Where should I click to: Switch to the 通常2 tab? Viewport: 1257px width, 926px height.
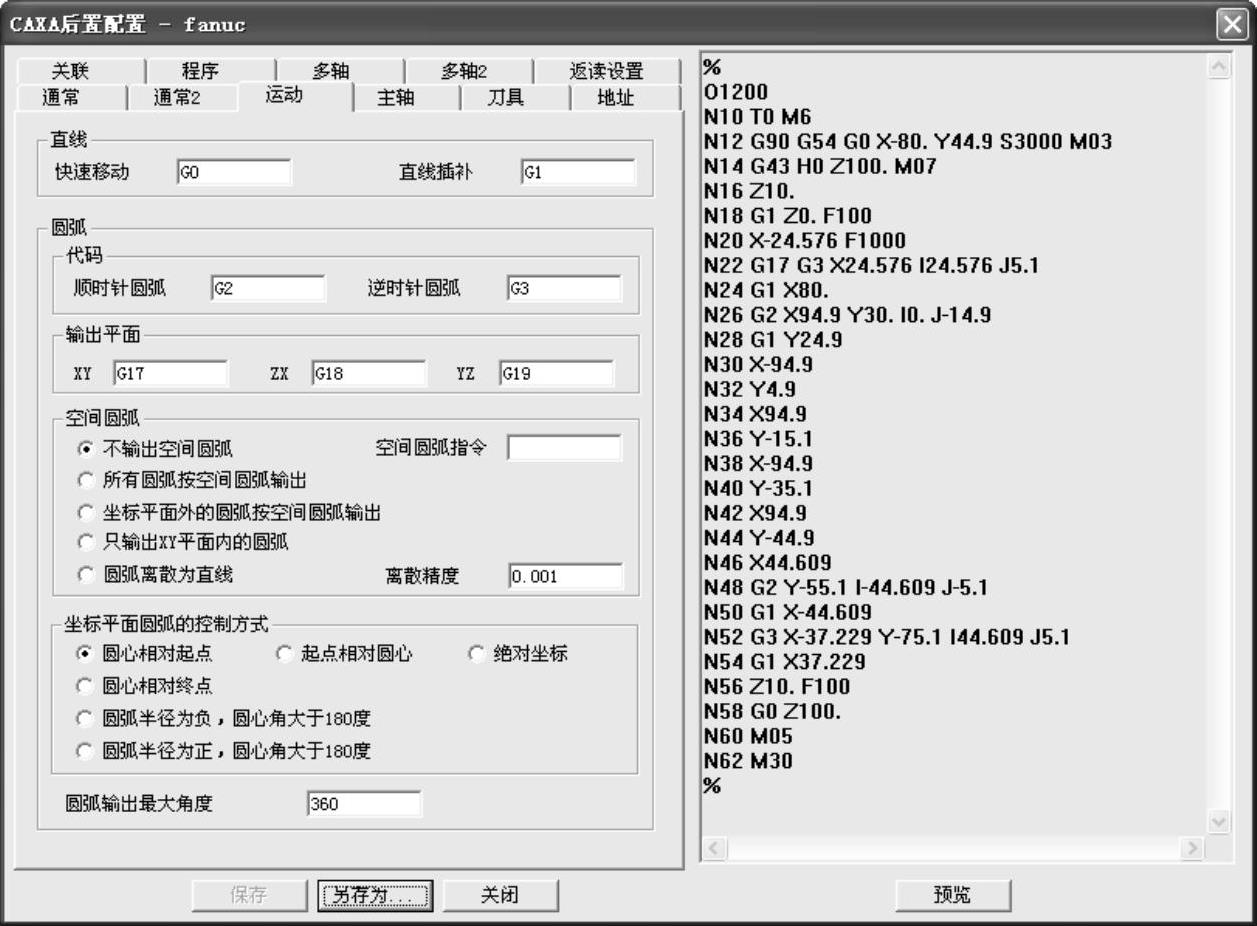(177, 98)
